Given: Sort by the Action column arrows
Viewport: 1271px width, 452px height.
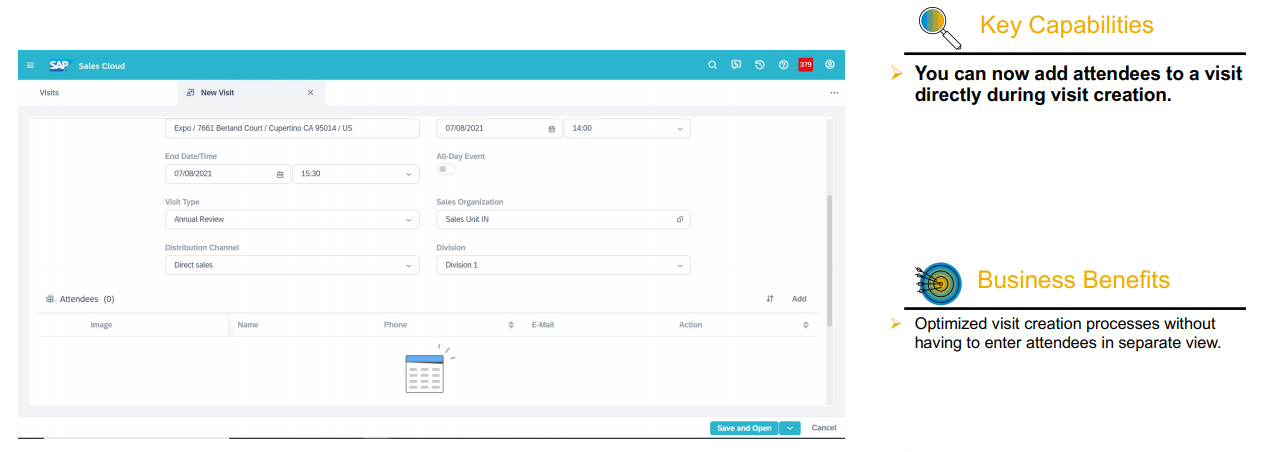Looking at the screenshot, I should (x=806, y=325).
